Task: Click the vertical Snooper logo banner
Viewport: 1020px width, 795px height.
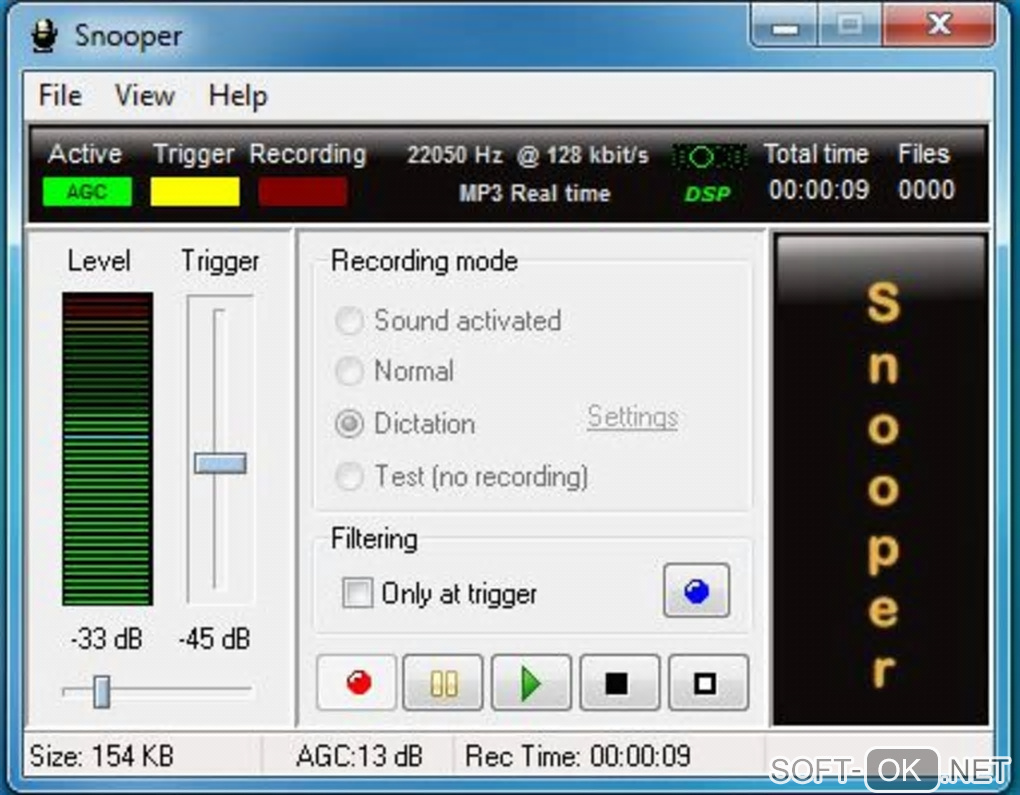Action: (881, 479)
